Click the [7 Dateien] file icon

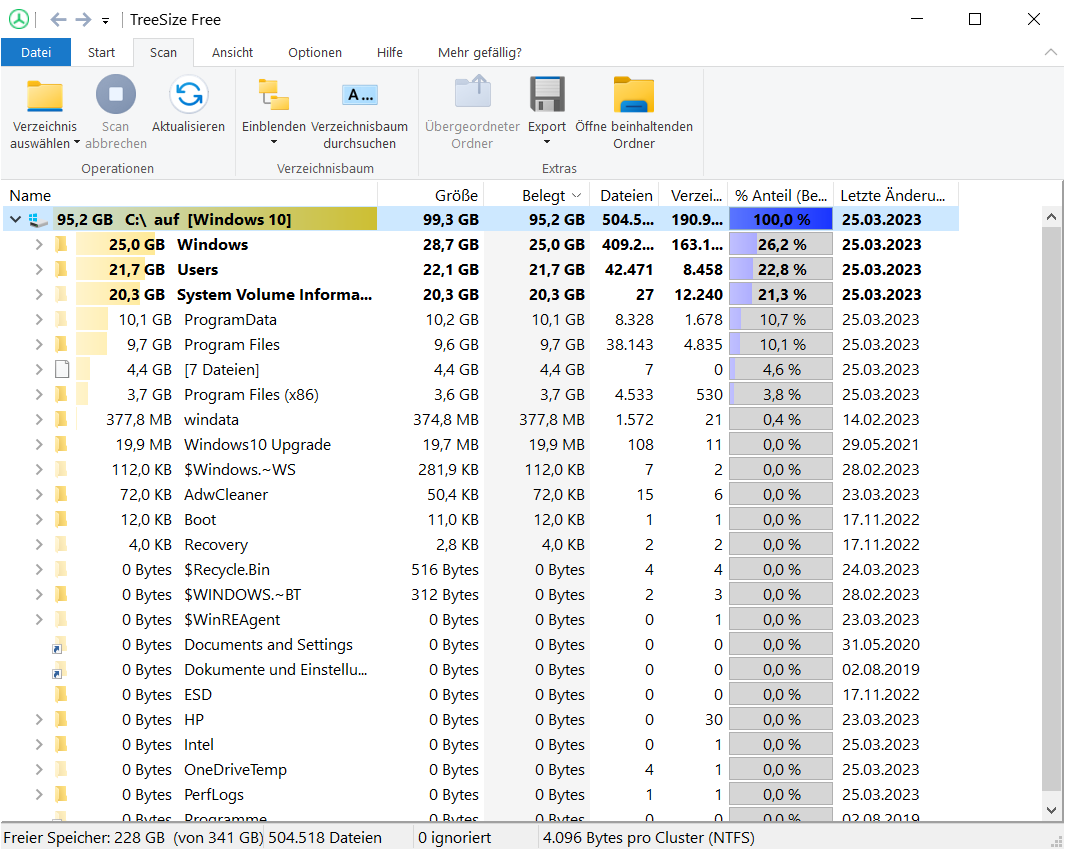tap(62, 370)
